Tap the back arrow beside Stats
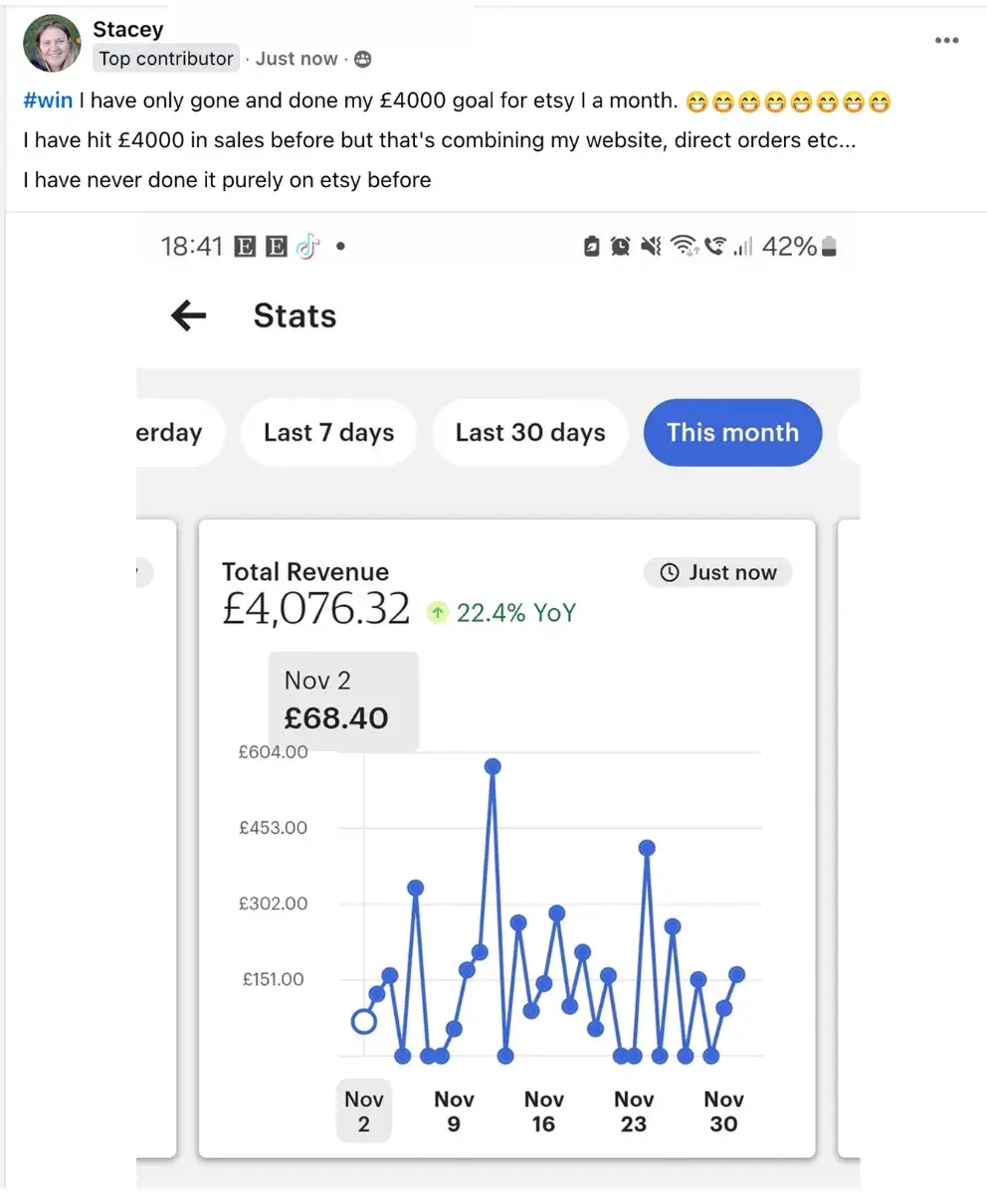Image resolution: width=987 pixels, height=1204 pixels. [188, 316]
